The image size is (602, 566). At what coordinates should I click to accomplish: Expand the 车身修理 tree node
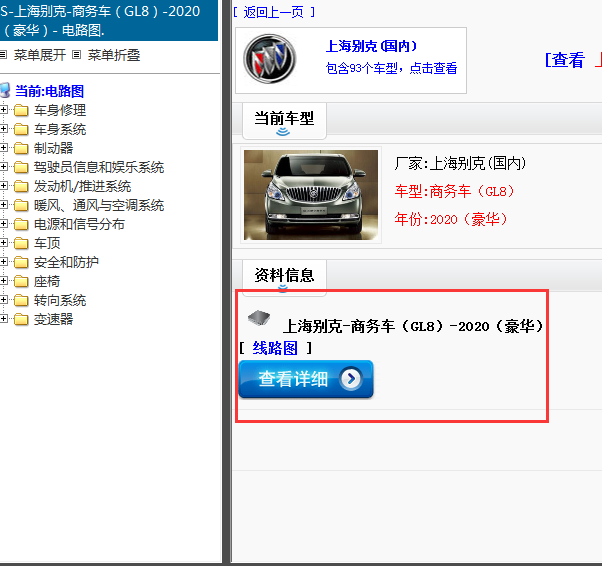coord(3,110)
